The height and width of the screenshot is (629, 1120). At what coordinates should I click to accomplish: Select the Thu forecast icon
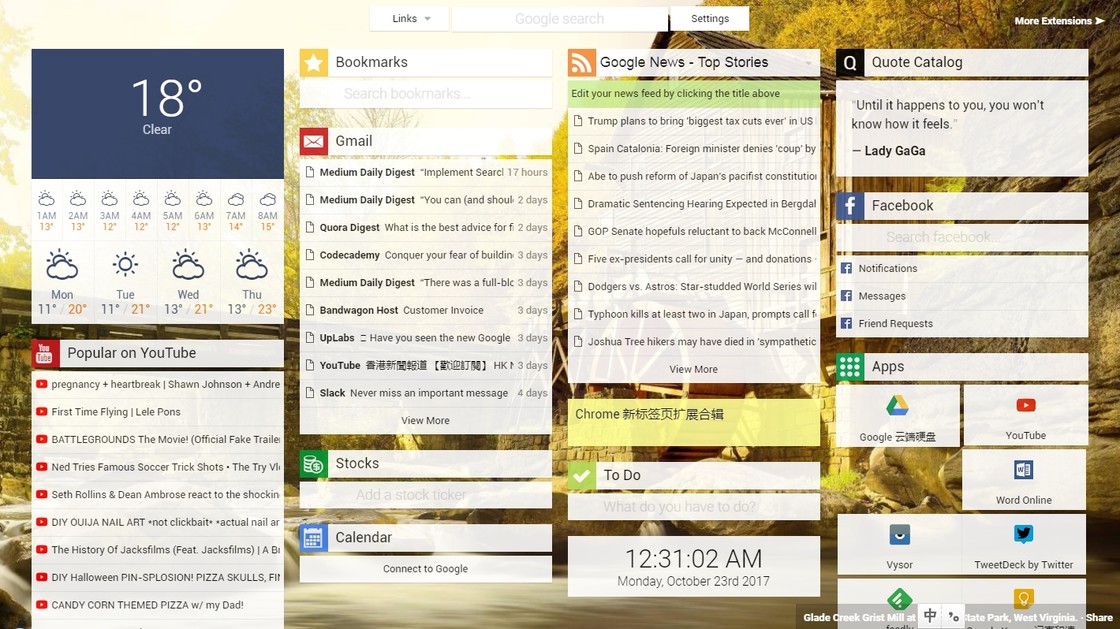click(251, 266)
